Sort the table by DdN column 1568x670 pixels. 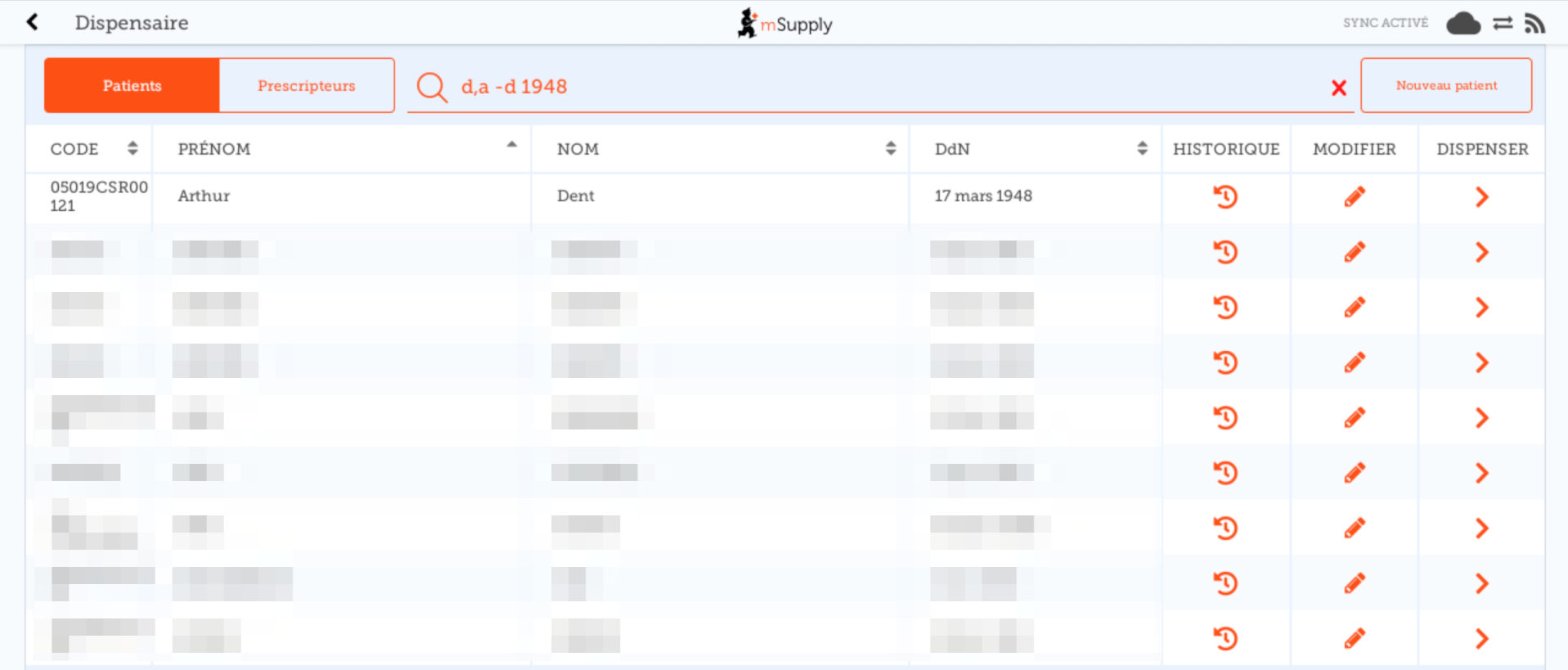point(1142,148)
